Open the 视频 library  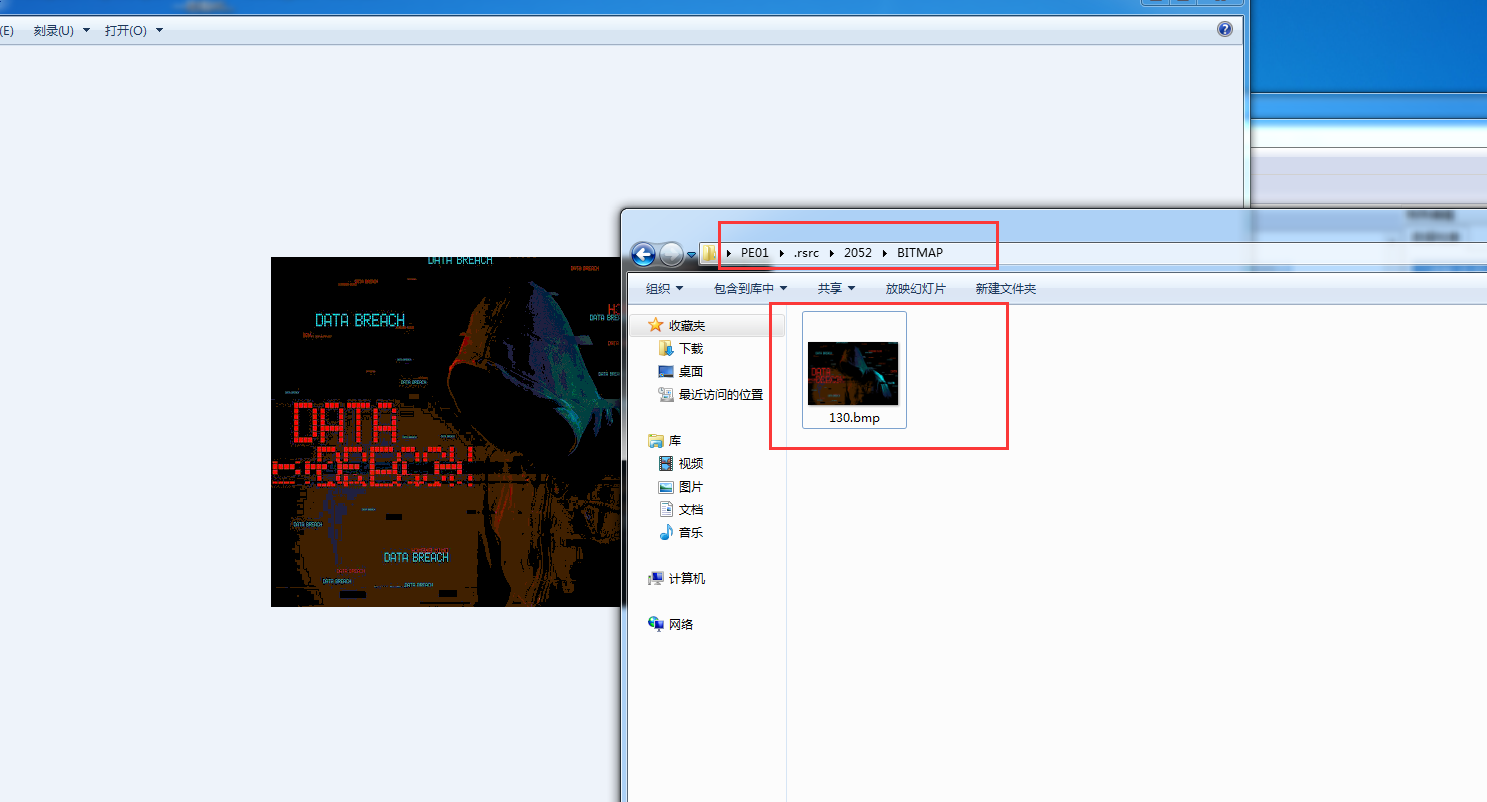[690, 463]
